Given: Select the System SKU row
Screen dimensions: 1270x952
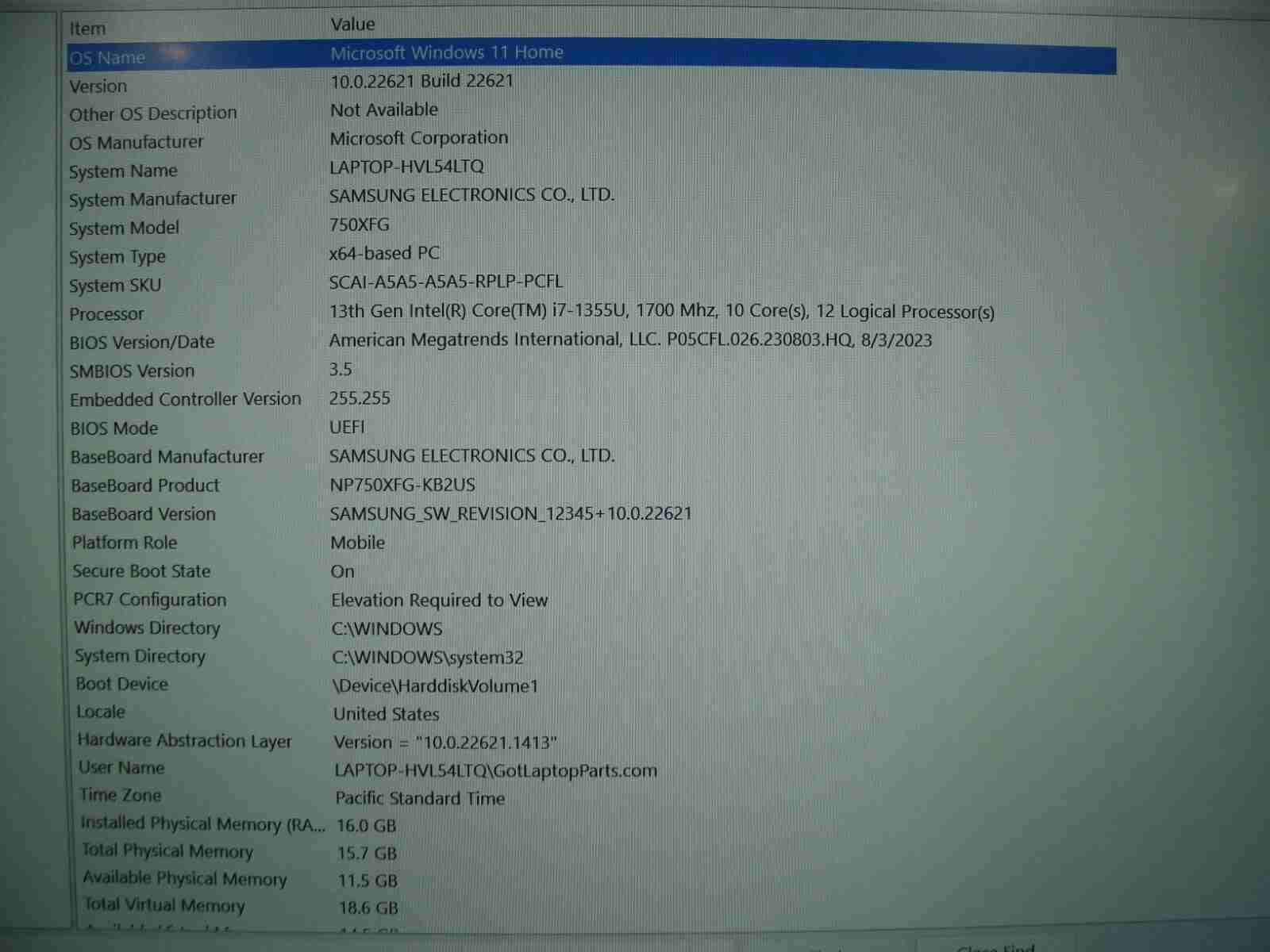Looking at the screenshot, I should (115, 286).
